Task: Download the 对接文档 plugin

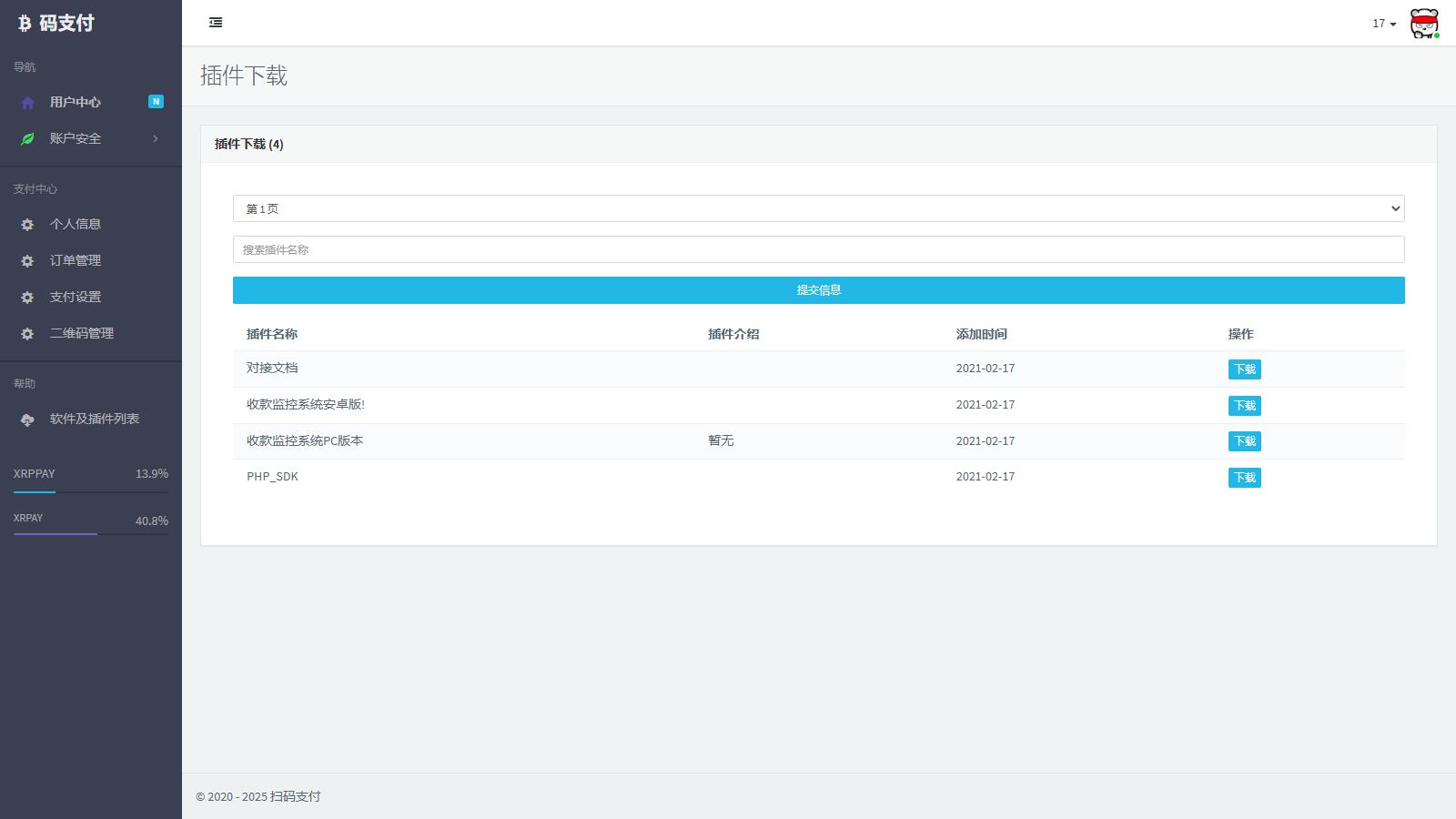Action: tap(1244, 369)
